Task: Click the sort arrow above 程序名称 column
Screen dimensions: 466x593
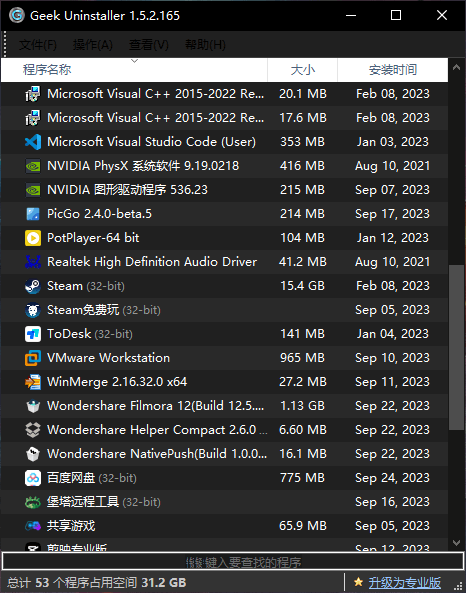Action: tap(135, 61)
